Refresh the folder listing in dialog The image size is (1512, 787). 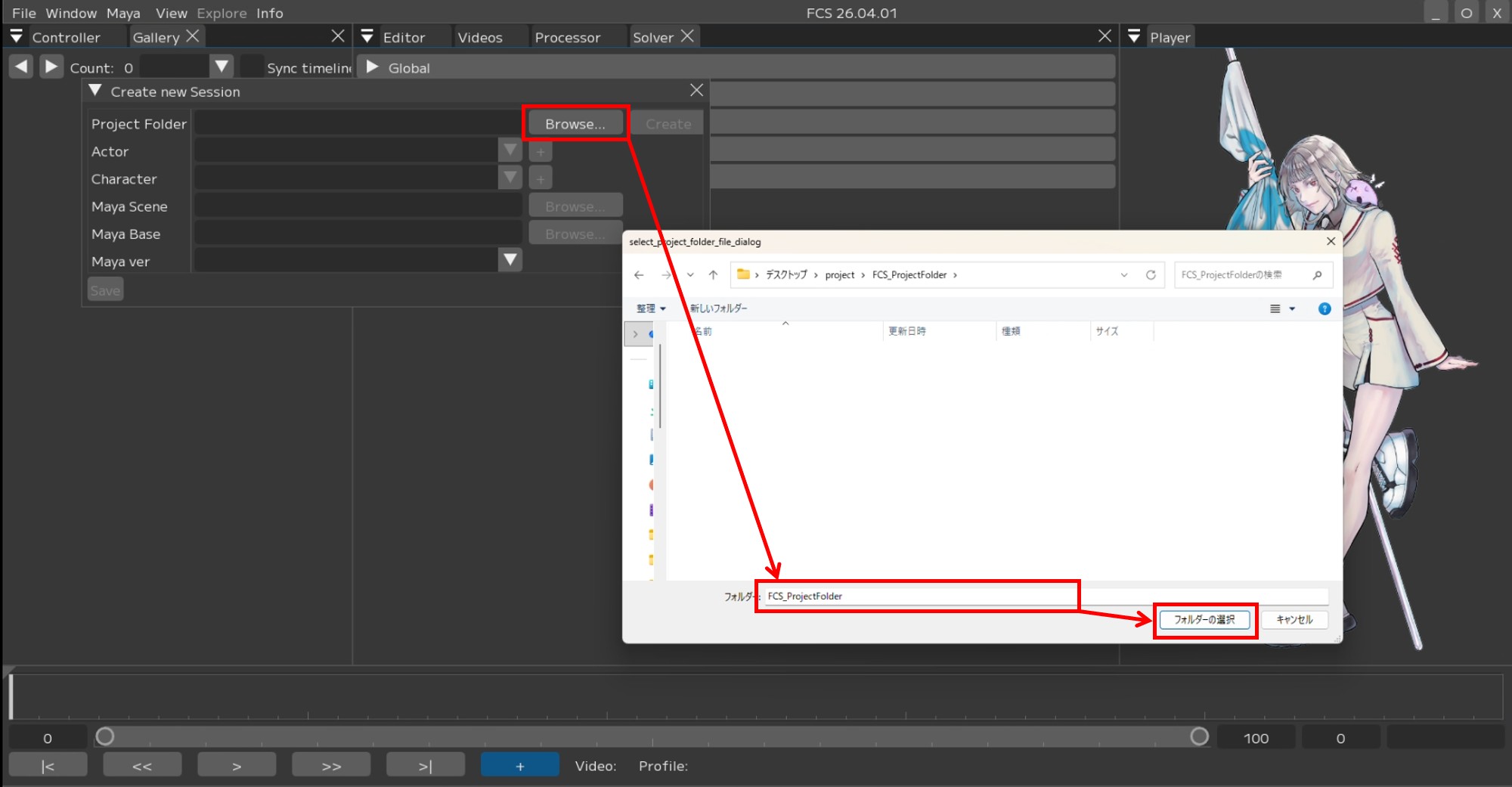pos(1151,275)
